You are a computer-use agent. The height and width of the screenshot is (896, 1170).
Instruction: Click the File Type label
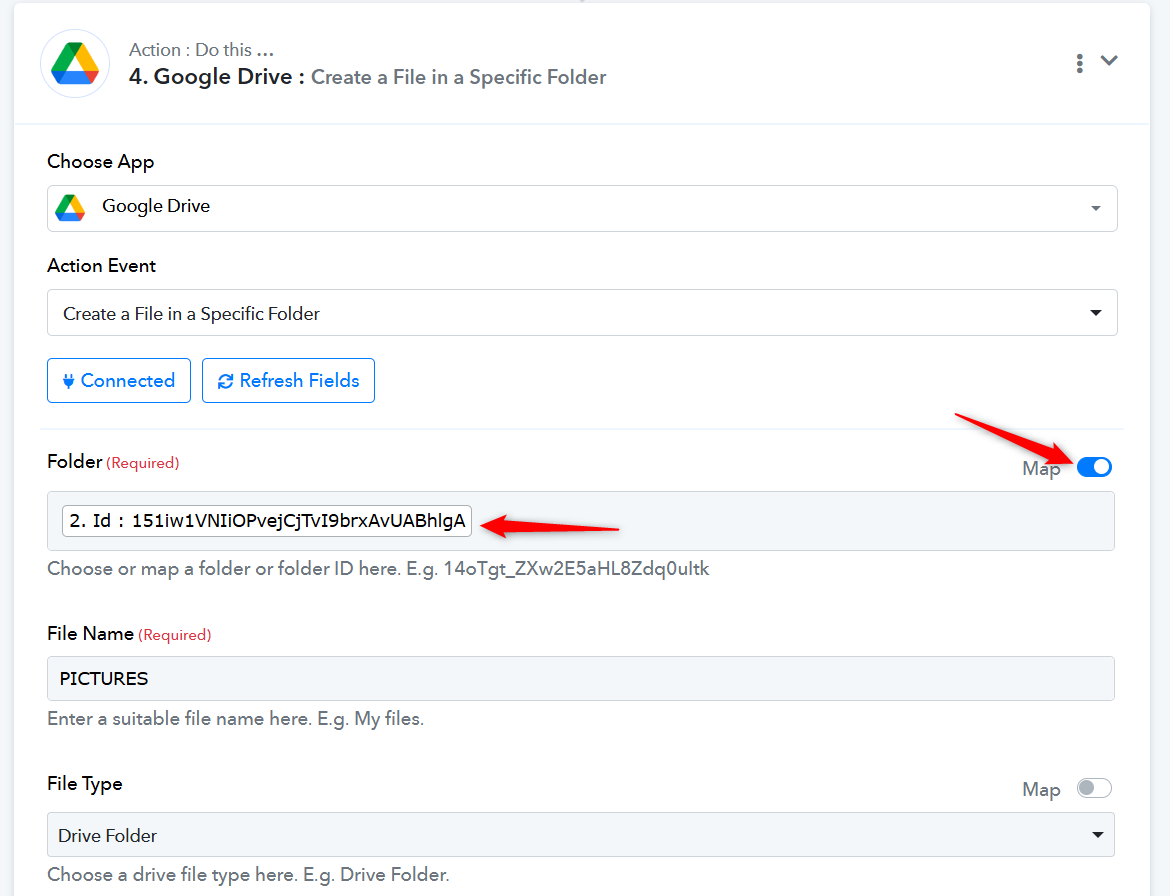(x=84, y=784)
